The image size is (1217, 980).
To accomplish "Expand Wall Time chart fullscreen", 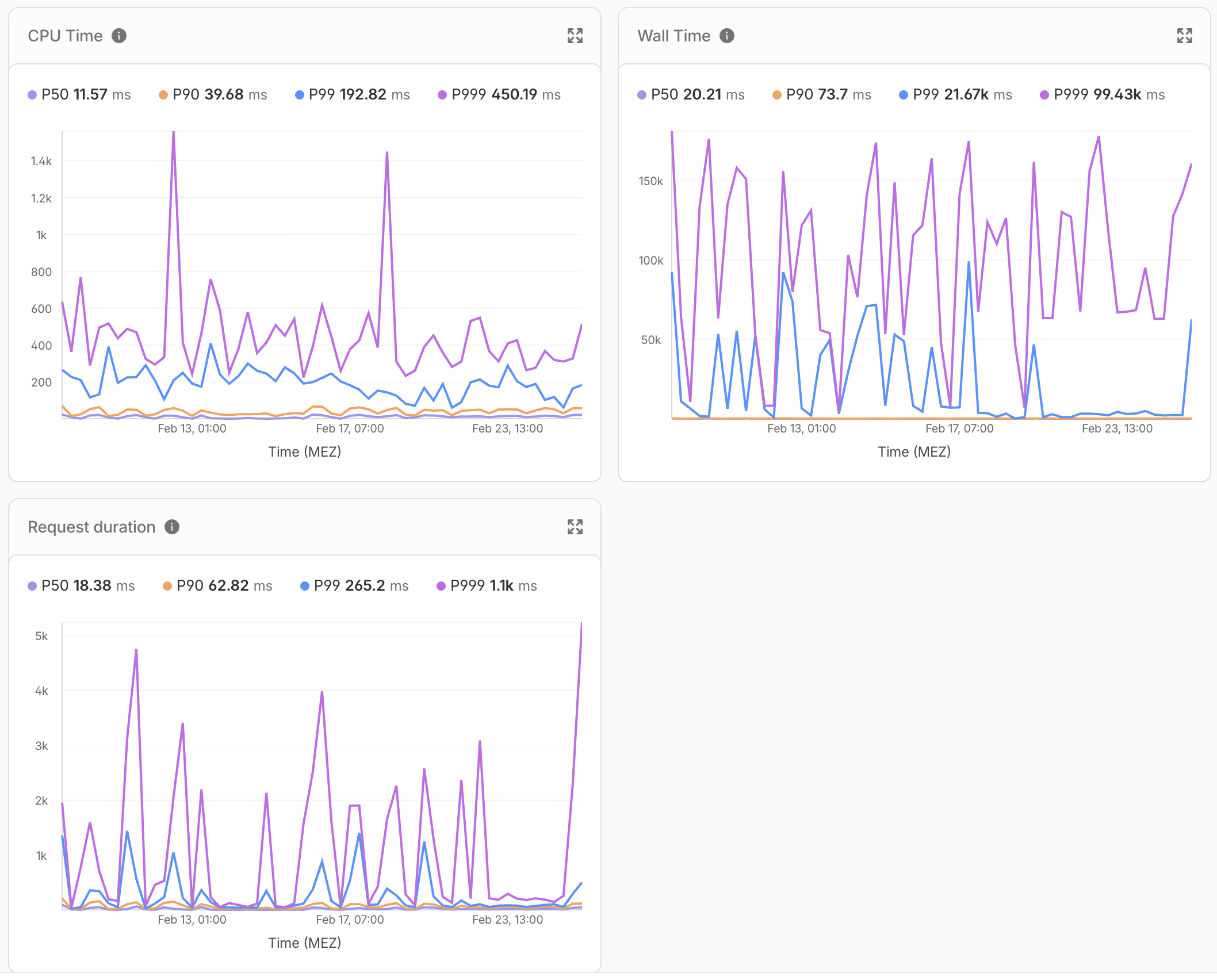I will (1184, 36).
